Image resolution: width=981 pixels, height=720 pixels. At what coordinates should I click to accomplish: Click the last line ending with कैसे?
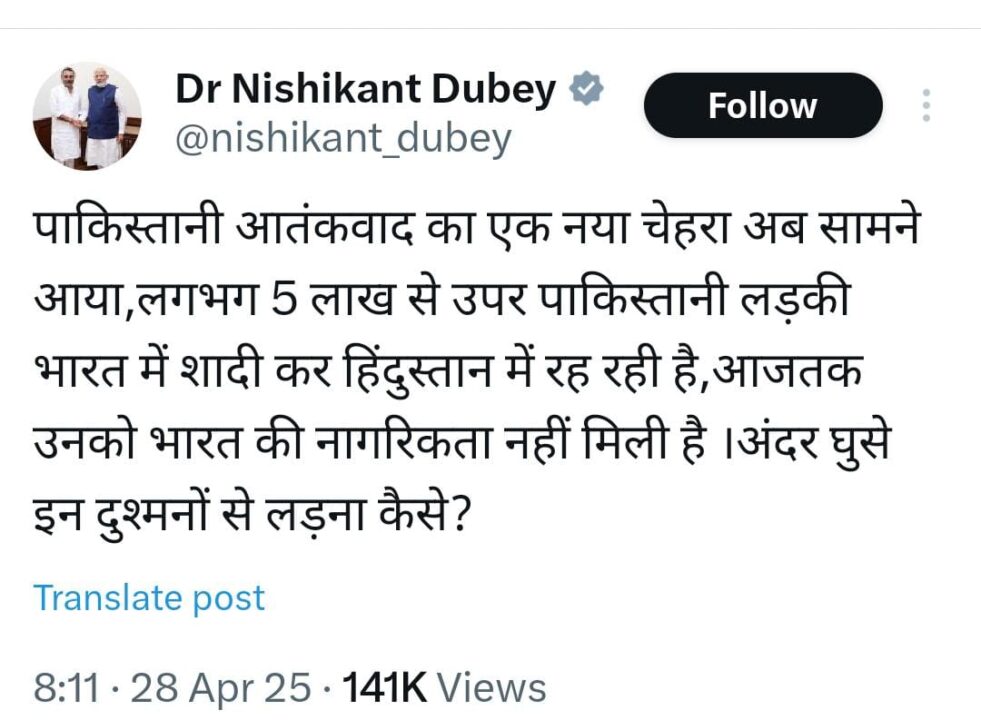tap(252, 514)
